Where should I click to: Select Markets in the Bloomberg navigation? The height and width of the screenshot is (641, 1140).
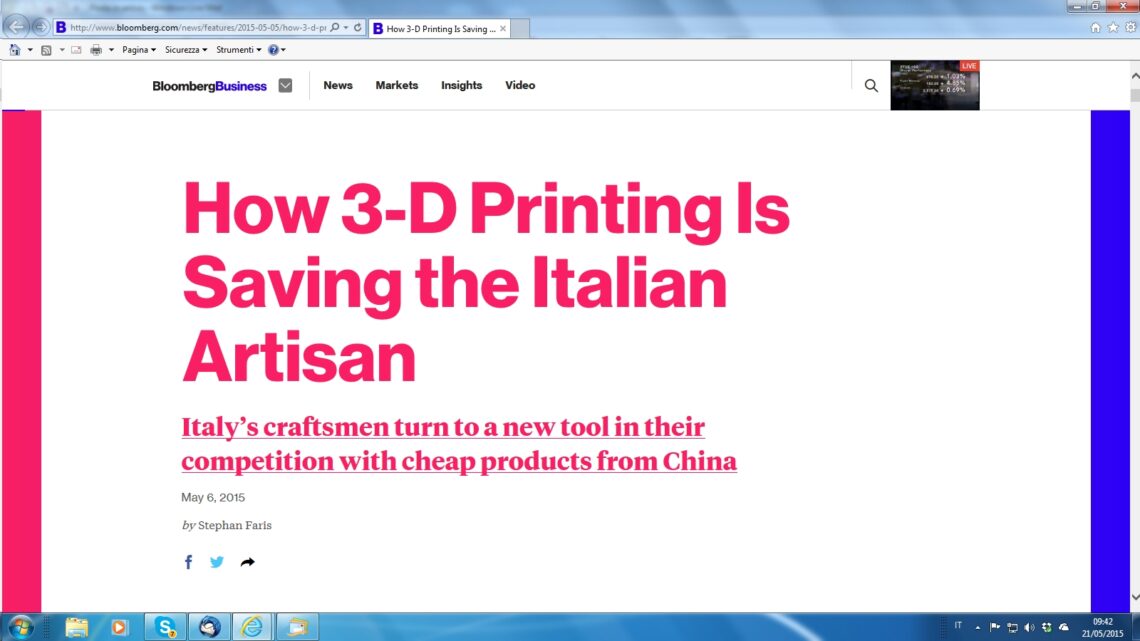tap(397, 86)
